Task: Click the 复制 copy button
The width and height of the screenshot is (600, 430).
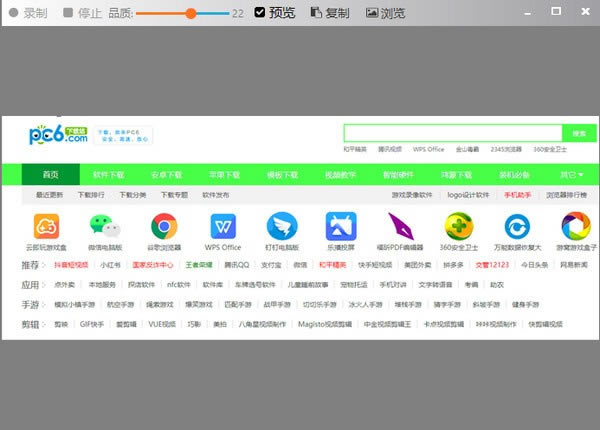Action: 330,13
